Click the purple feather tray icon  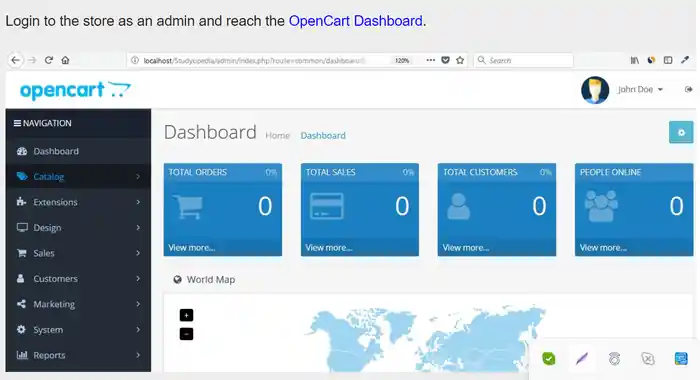coord(582,359)
